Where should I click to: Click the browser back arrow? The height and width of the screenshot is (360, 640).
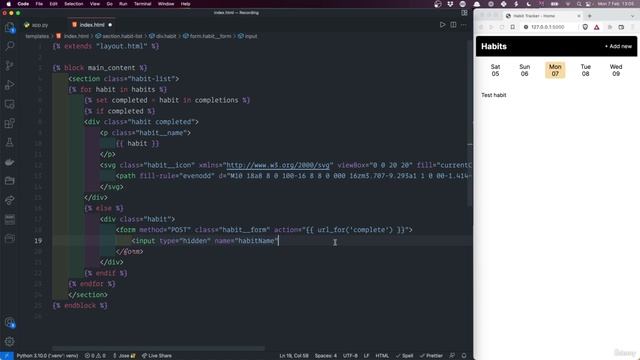tap(481, 27)
